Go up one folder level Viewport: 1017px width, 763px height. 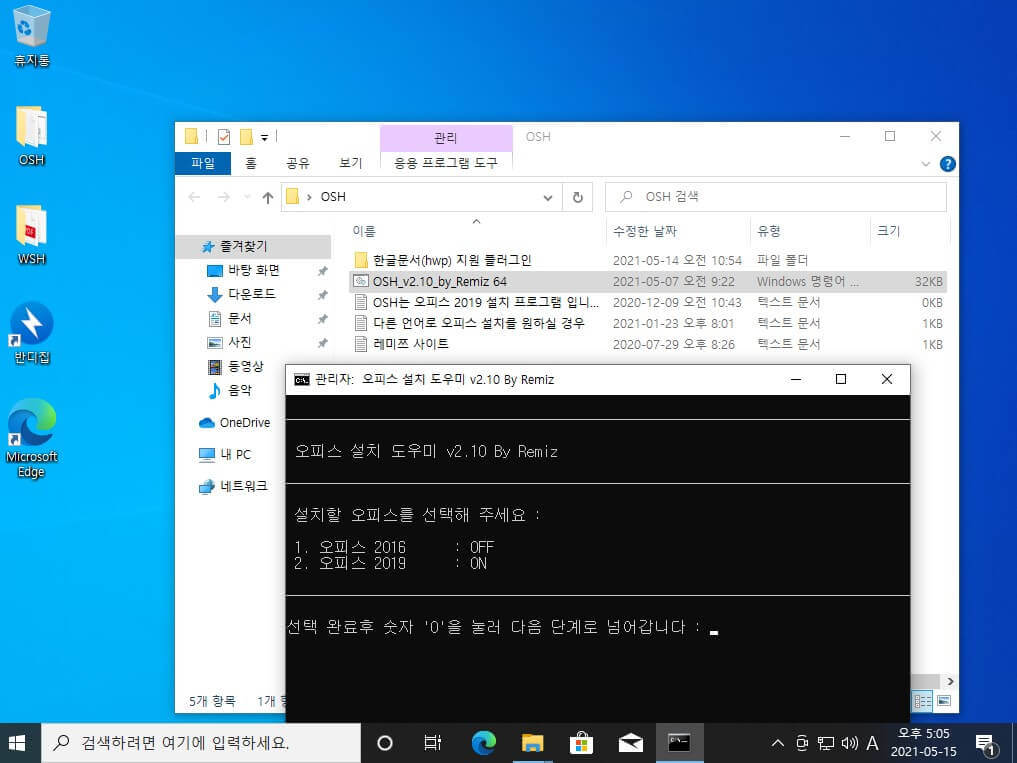[267, 197]
